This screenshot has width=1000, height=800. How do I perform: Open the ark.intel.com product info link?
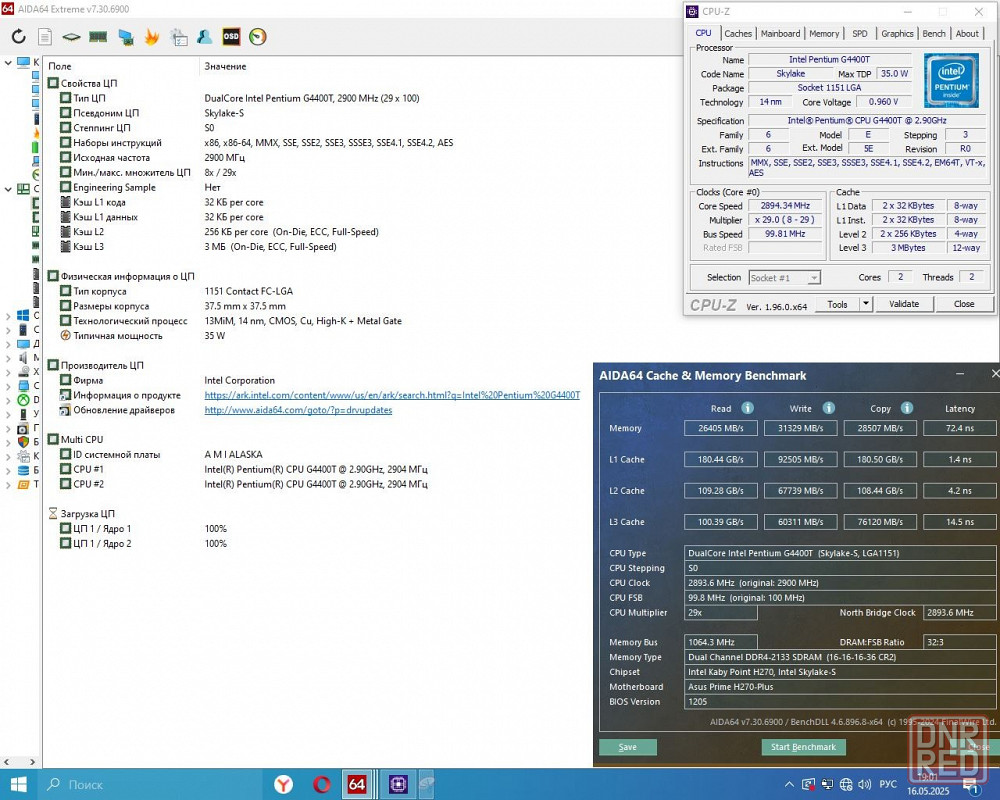click(x=392, y=395)
